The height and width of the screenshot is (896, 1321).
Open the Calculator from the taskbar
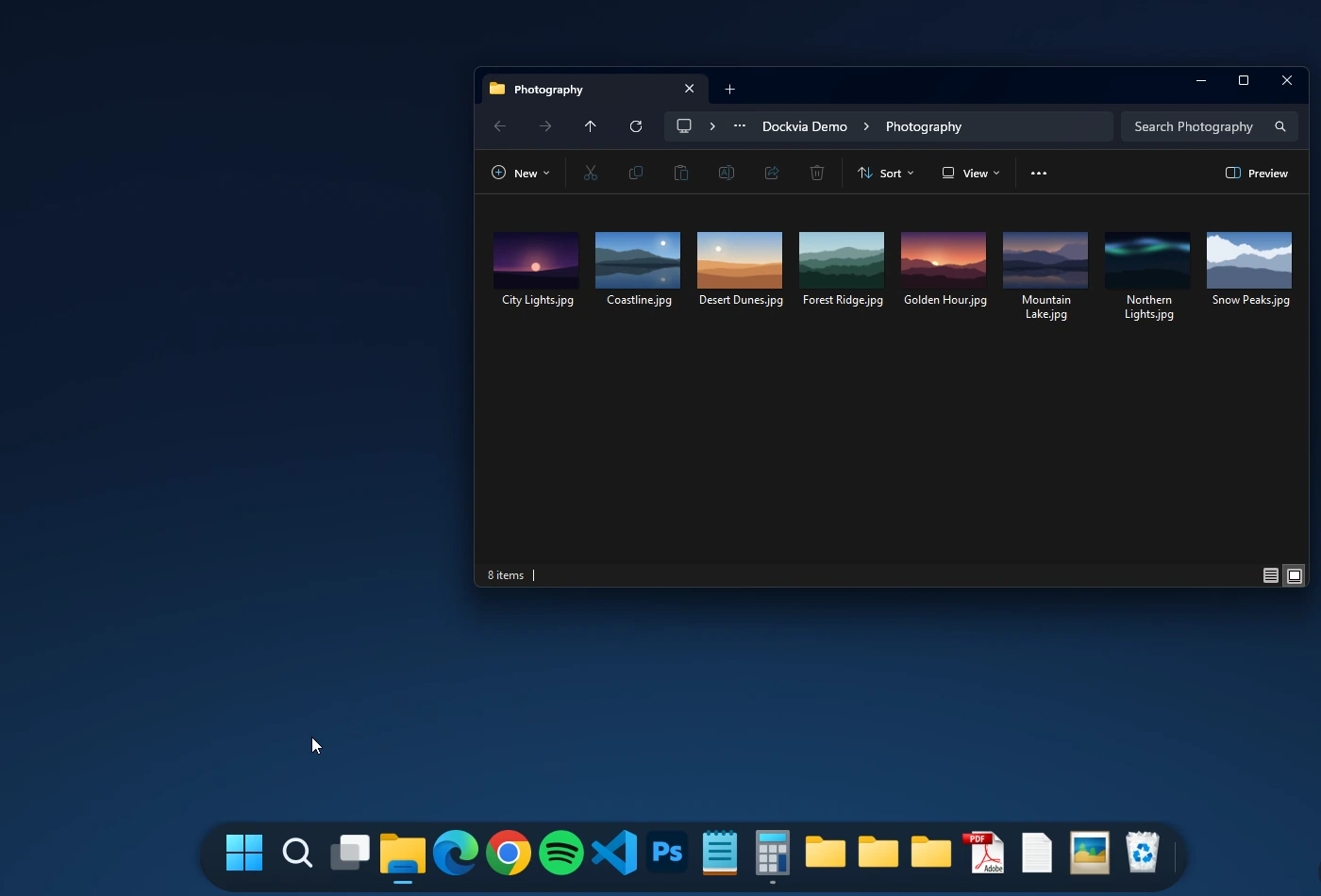click(x=773, y=854)
